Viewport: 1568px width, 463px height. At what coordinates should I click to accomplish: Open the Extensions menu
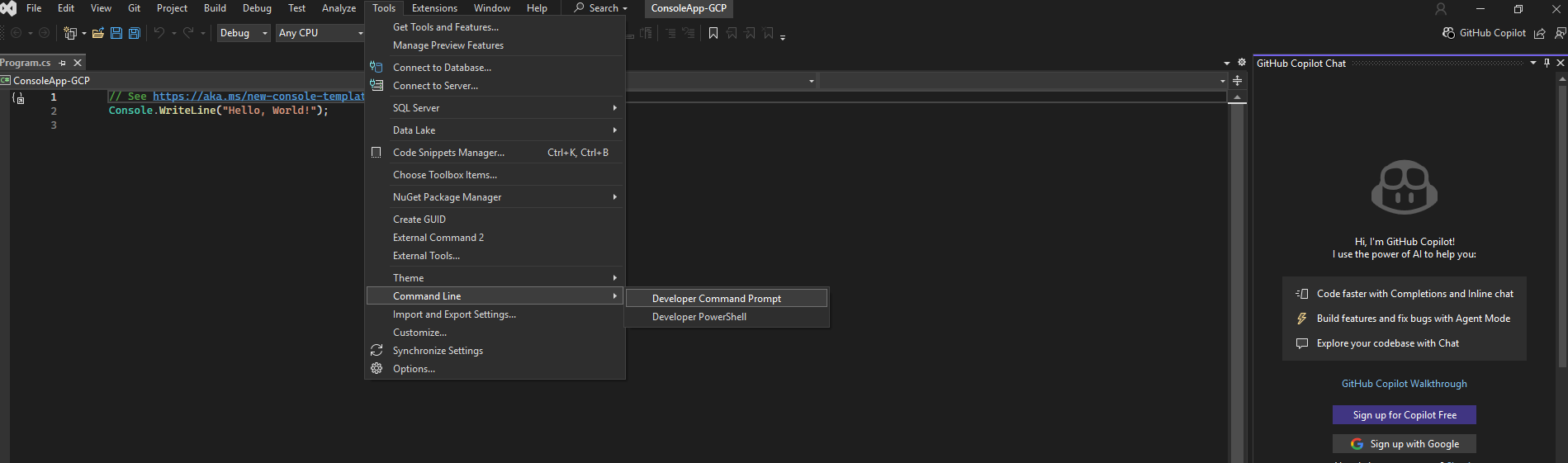pos(434,8)
